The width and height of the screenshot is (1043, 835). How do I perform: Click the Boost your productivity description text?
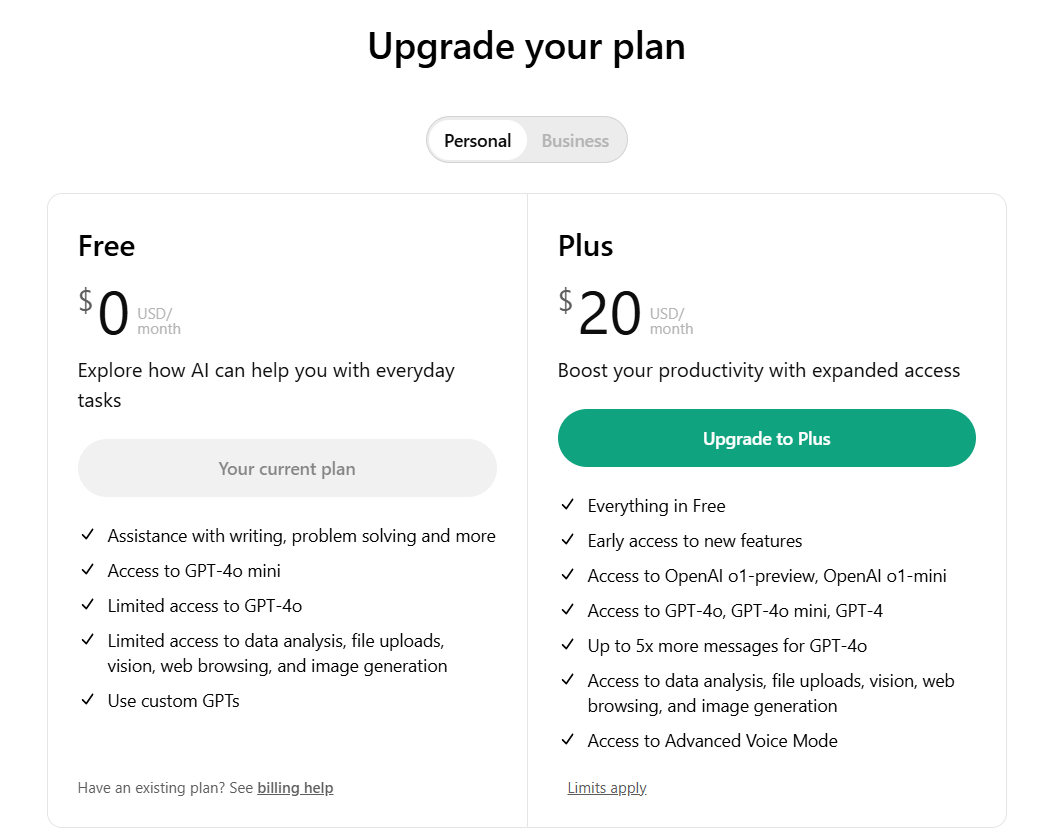[759, 371]
